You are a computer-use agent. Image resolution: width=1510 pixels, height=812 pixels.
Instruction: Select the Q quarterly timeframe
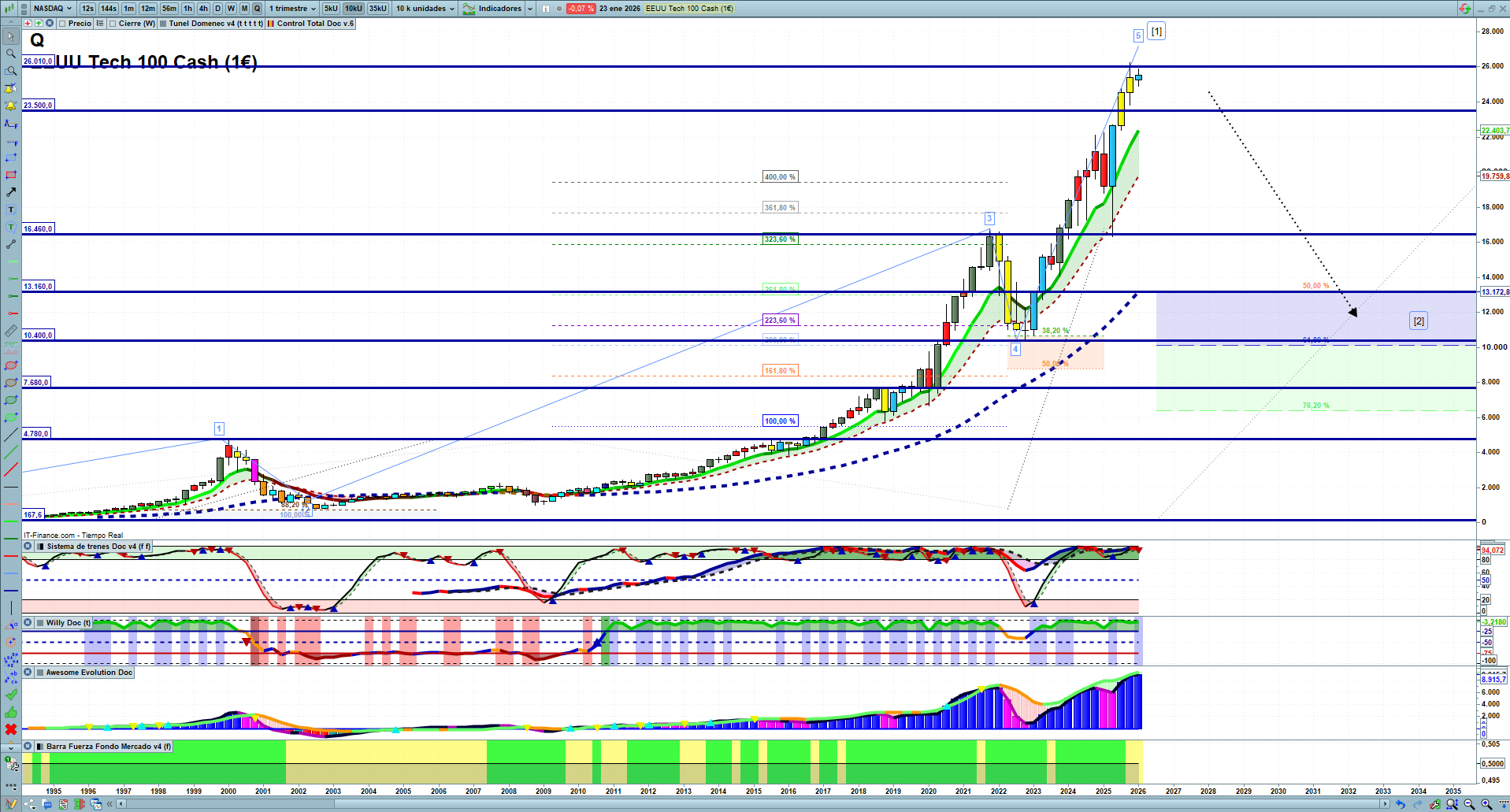click(x=257, y=9)
